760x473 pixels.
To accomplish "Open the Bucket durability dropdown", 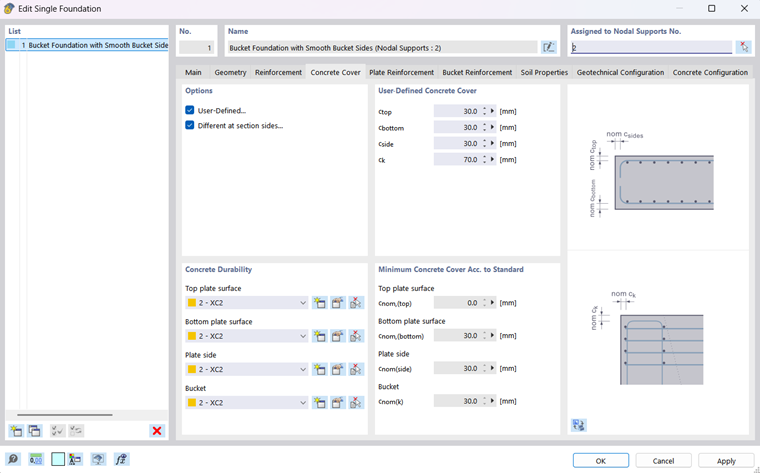I will (247, 402).
